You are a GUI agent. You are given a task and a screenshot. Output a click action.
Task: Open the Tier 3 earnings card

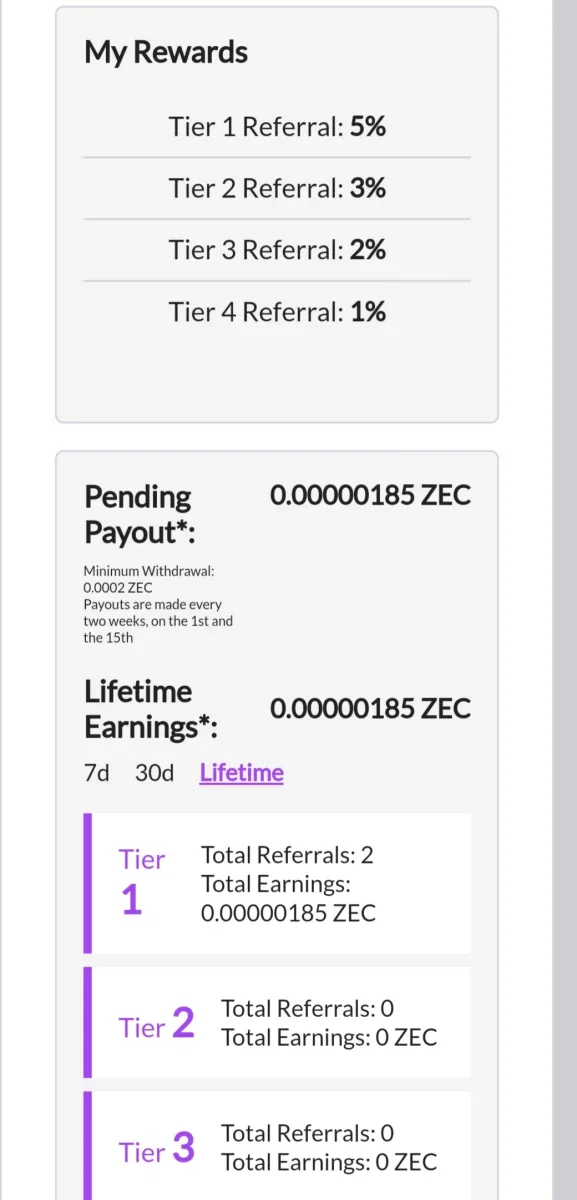(x=277, y=1146)
